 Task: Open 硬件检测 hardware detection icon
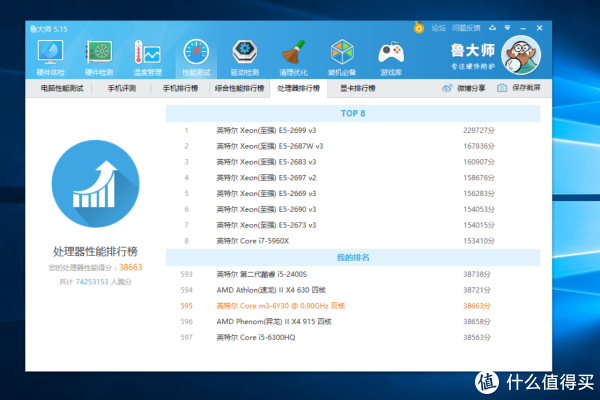(99, 57)
